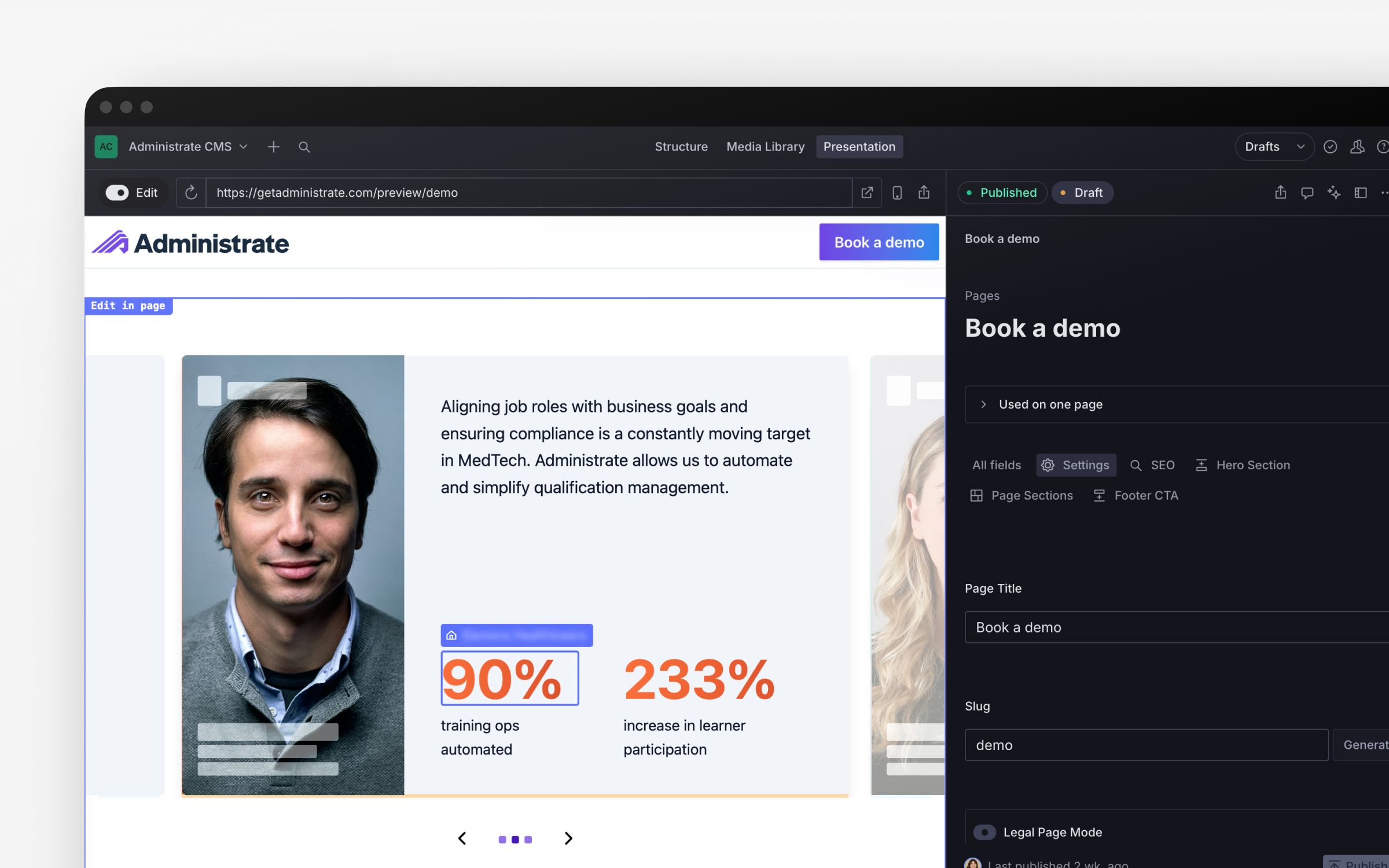
Task: Open the SEO field group tab
Action: pos(1152,465)
